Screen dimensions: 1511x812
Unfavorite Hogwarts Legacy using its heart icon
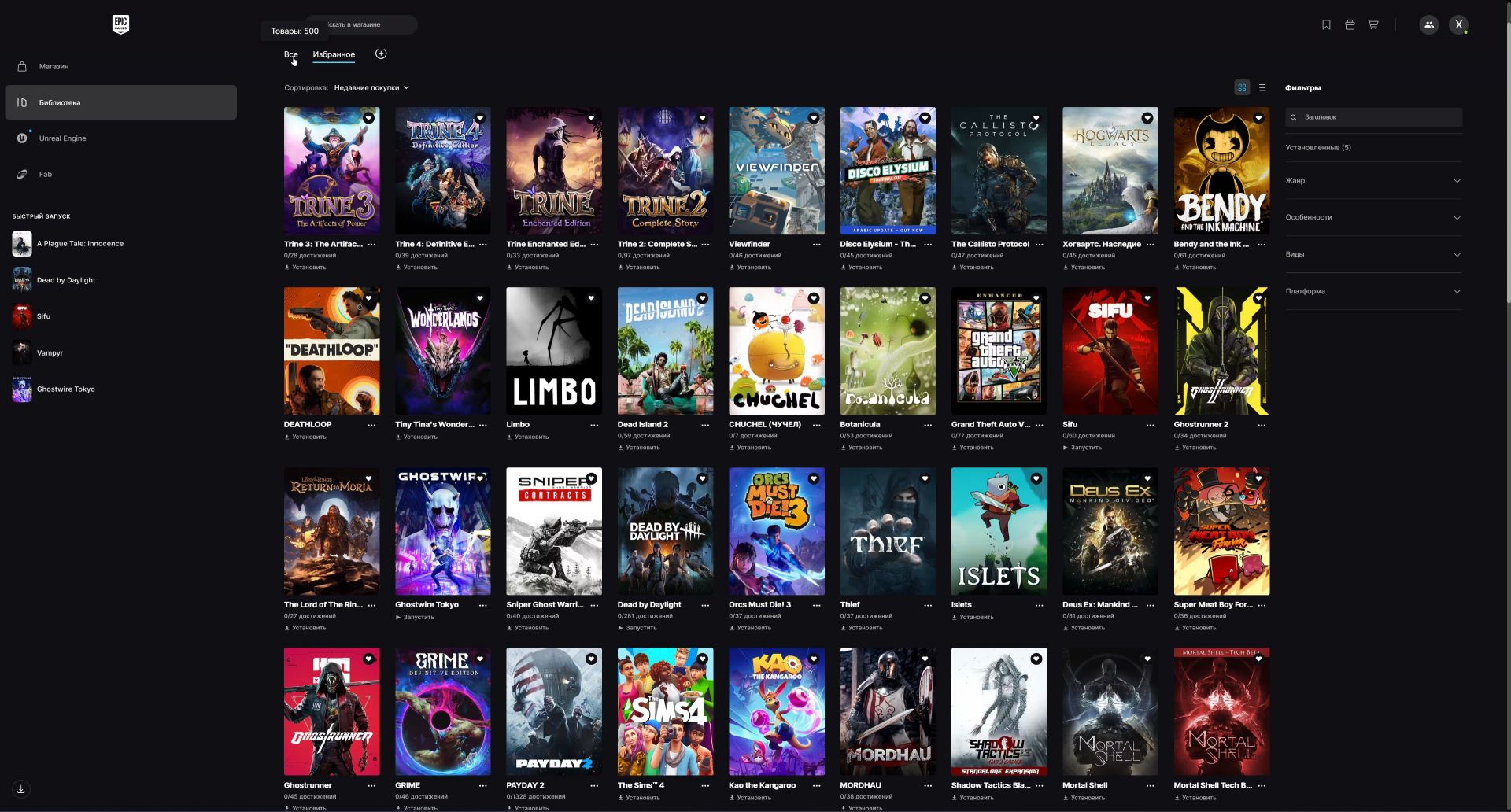(1147, 118)
